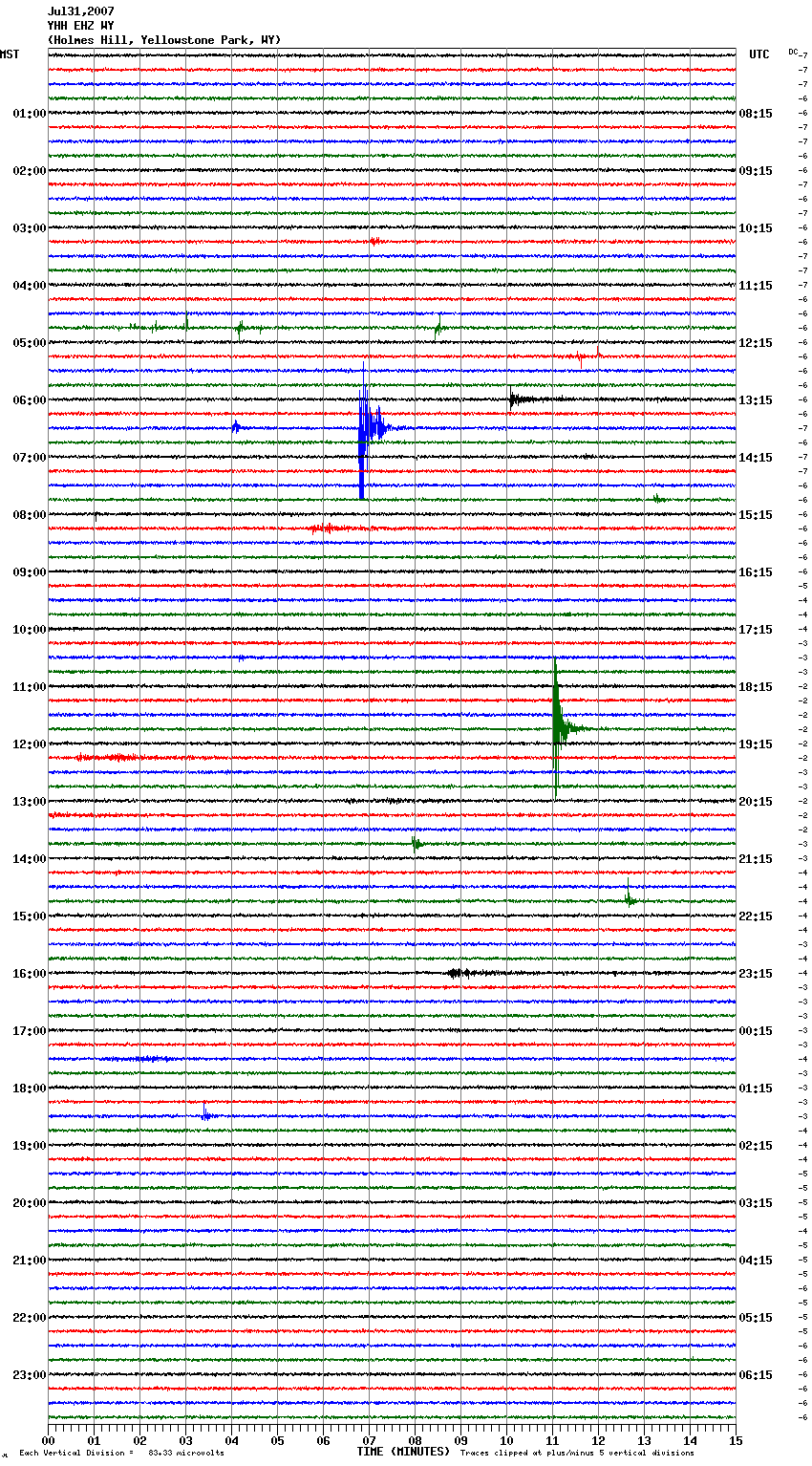The image size is (812, 1466).
Task: Click the 22:00 MST time label
Action: [30, 1318]
